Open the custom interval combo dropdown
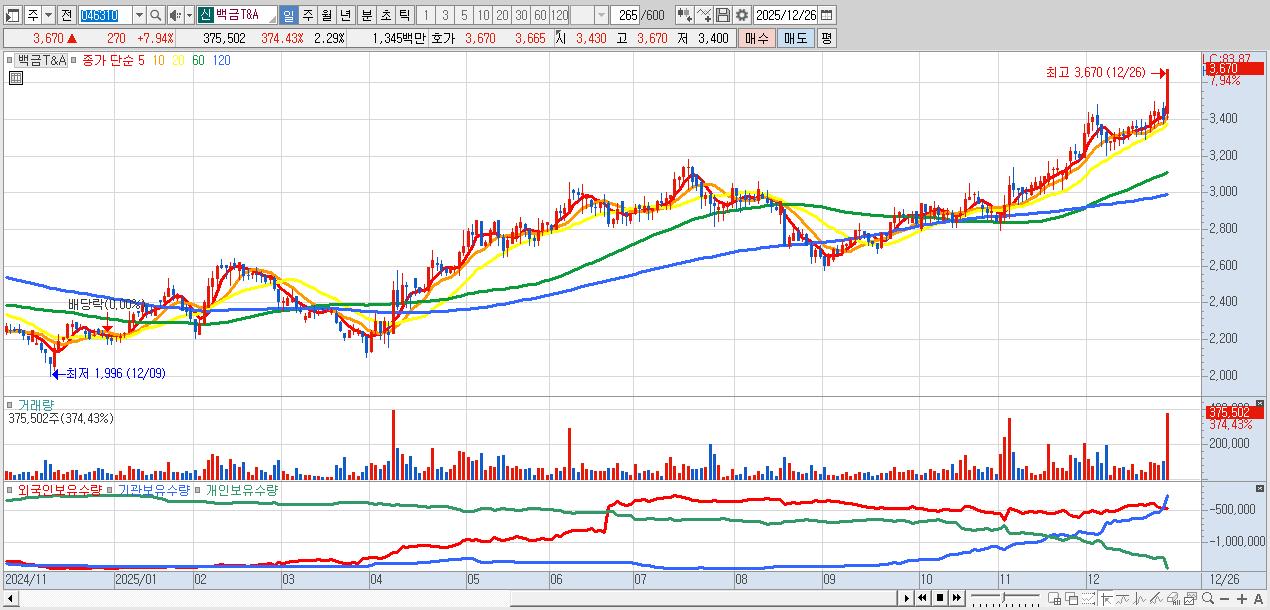1270x610 pixels. coord(601,15)
